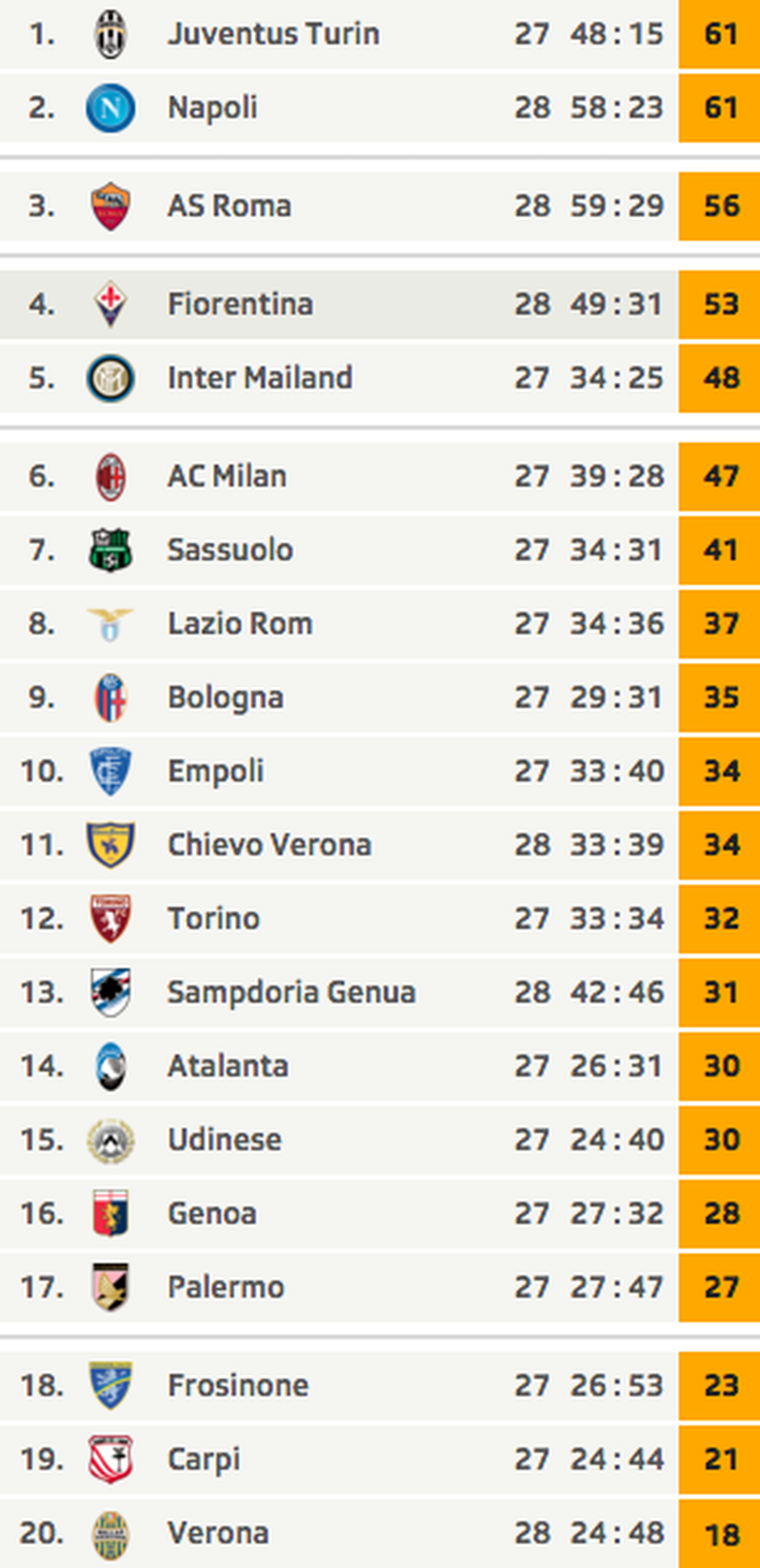Click the Napoli club logo

pos(110,108)
